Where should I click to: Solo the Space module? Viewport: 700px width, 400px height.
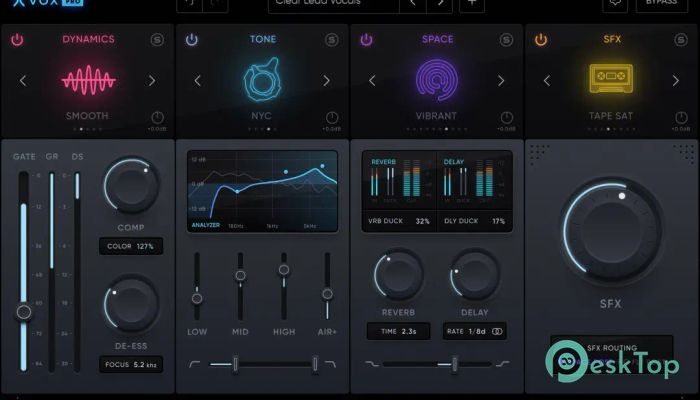pos(506,40)
